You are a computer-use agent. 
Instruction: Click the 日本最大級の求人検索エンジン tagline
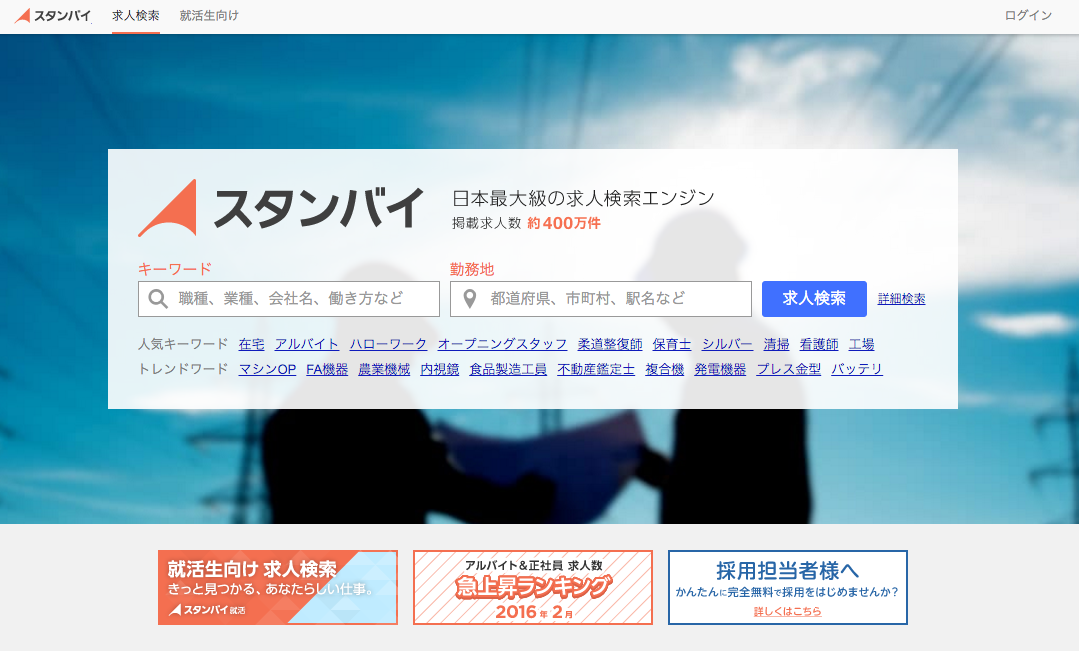tap(583, 198)
